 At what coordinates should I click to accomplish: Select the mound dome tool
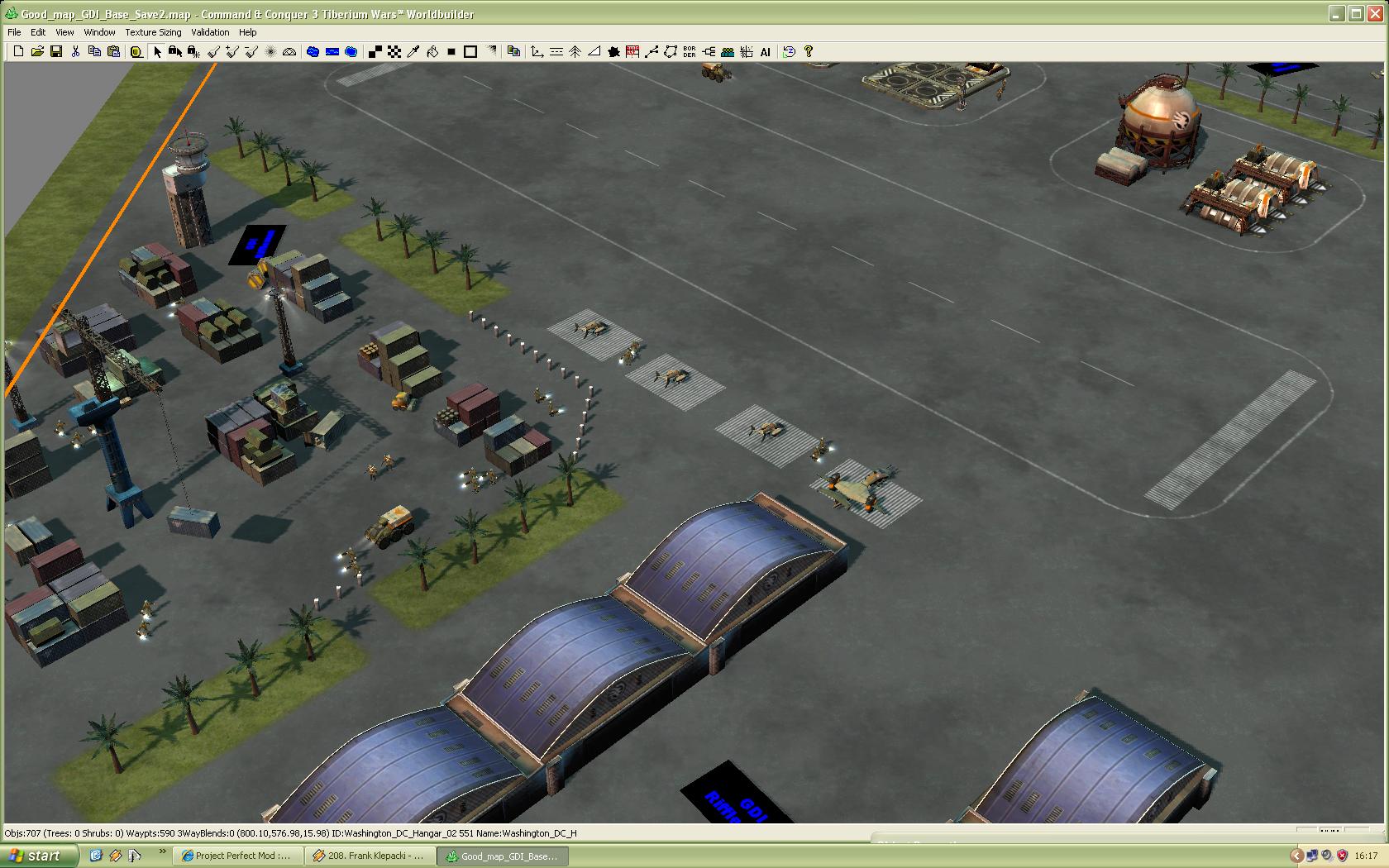[x=289, y=51]
